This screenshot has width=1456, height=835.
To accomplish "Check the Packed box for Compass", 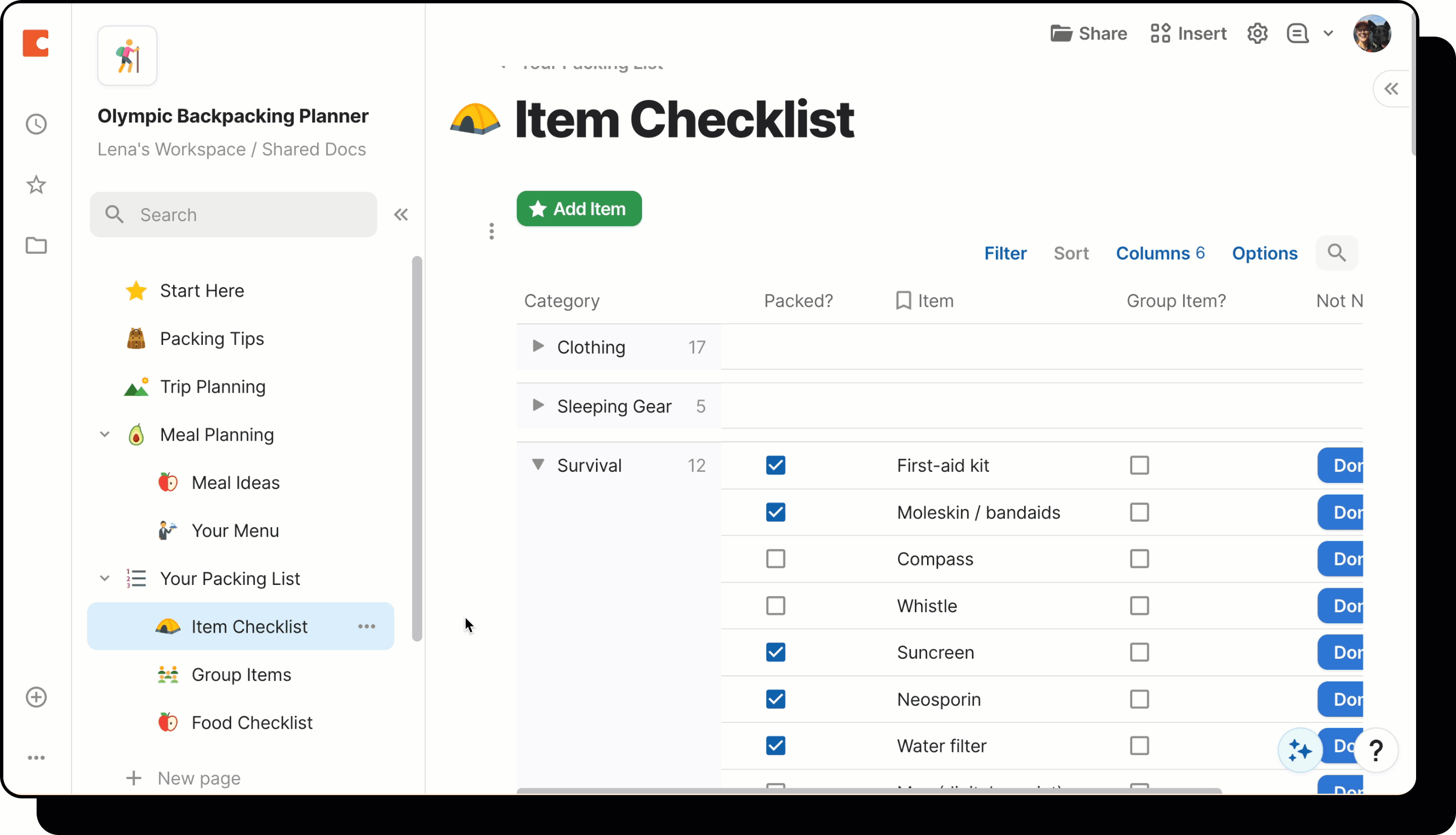I will click(775, 559).
